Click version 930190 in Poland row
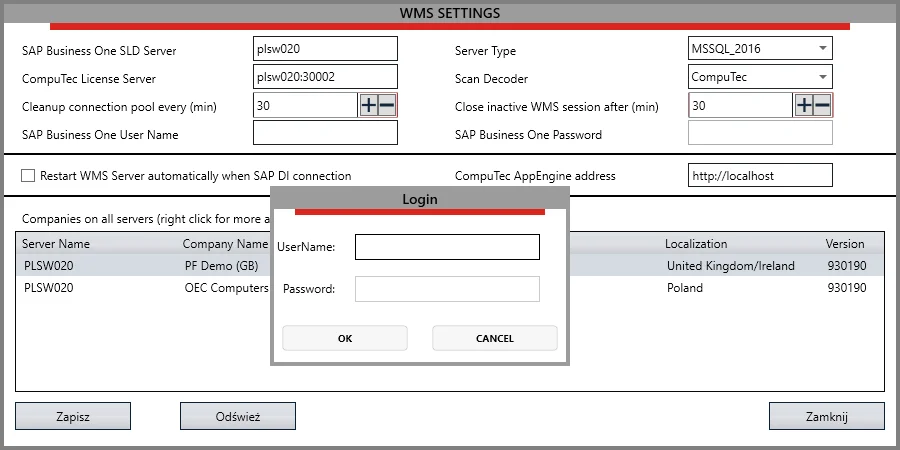The height and width of the screenshot is (450, 900). coord(847,288)
